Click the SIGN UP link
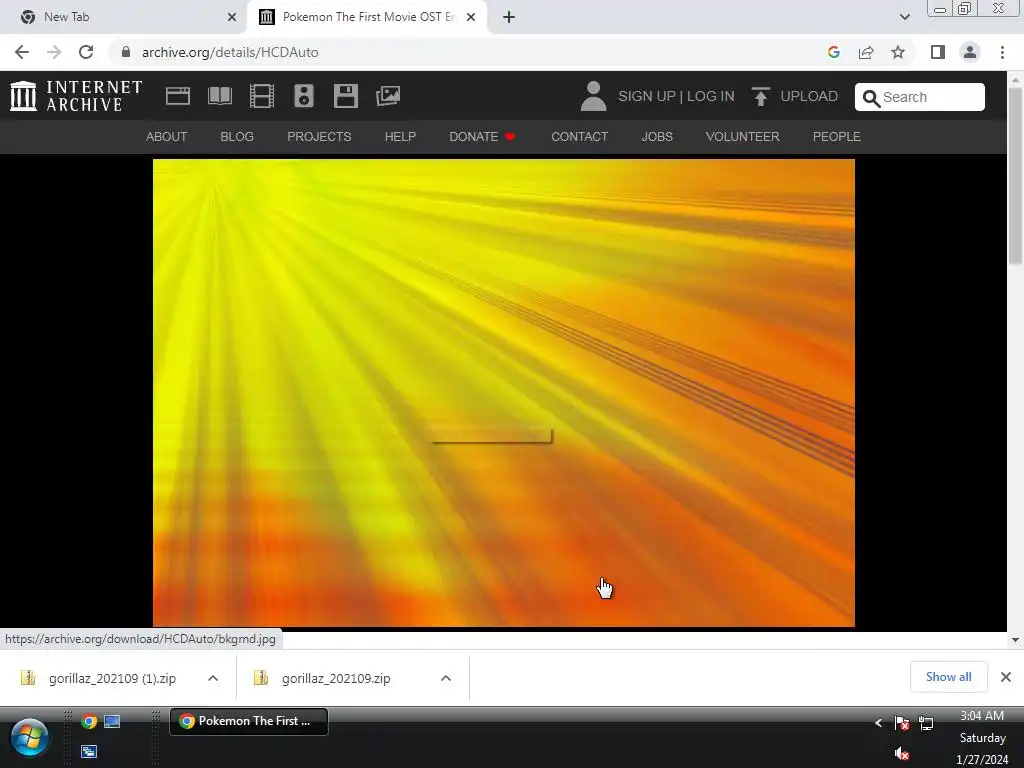Viewport: 1024px width, 768px height. point(647,97)
